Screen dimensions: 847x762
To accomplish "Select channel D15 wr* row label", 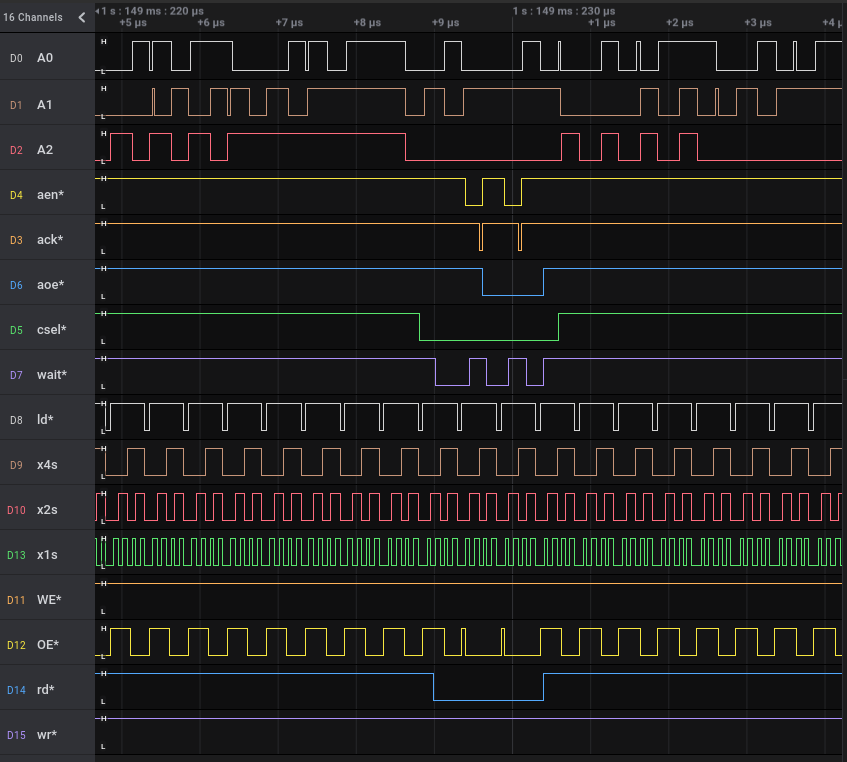I will point(48,734).
